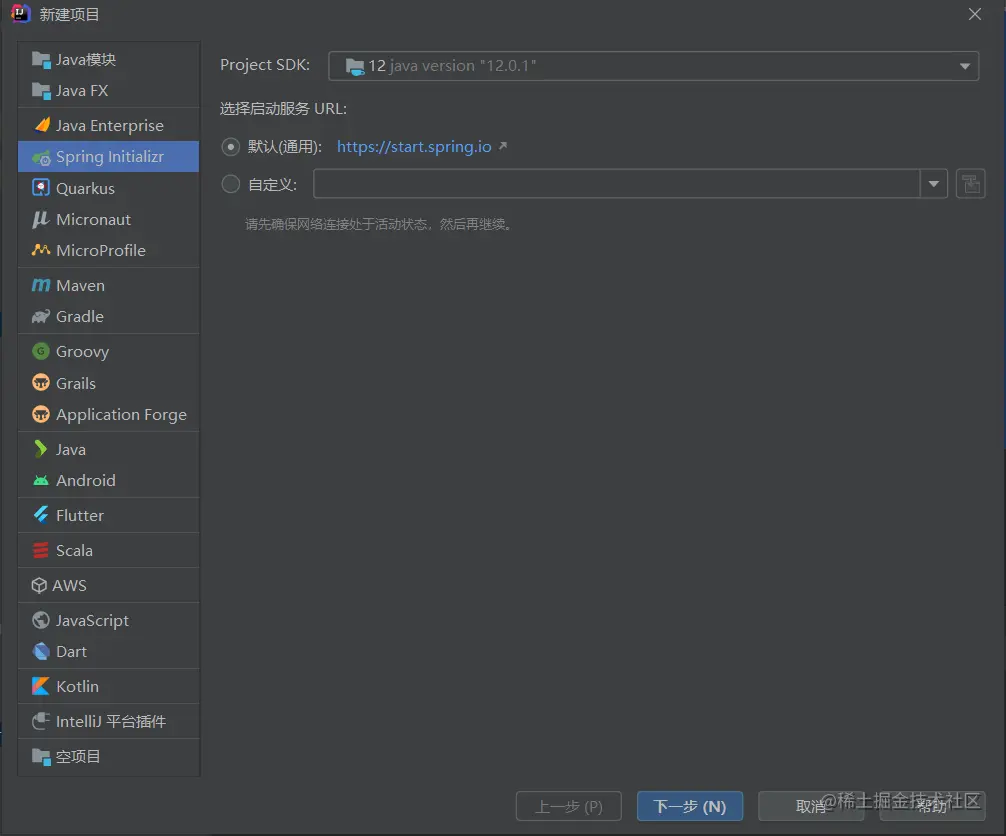This screenshot has width=1006, height=836.
Task: Select the Grails icon
Action: (41, 383)
